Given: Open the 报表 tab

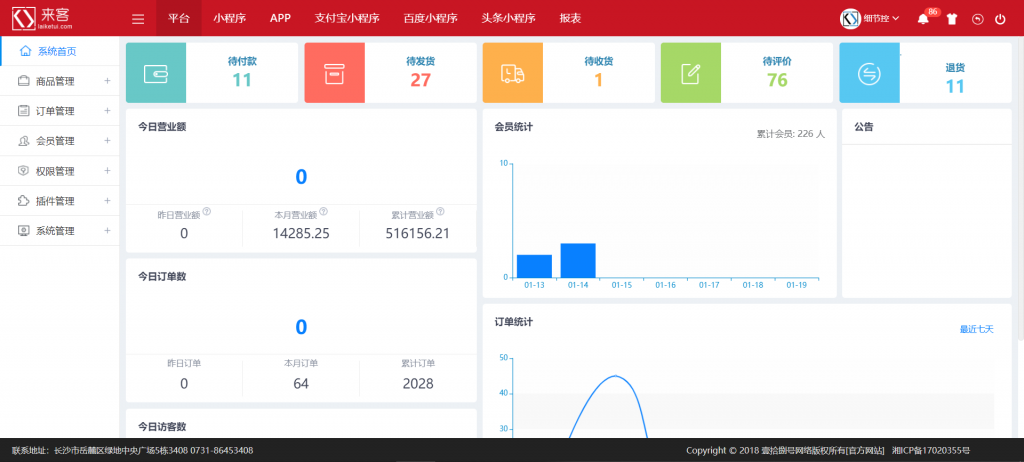Looking at the screenshot, I should coord(570,18).
